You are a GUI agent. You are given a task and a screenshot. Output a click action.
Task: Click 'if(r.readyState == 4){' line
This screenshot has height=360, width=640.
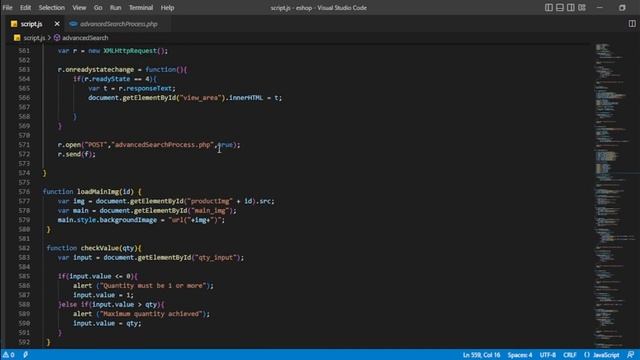coord(115,79)
